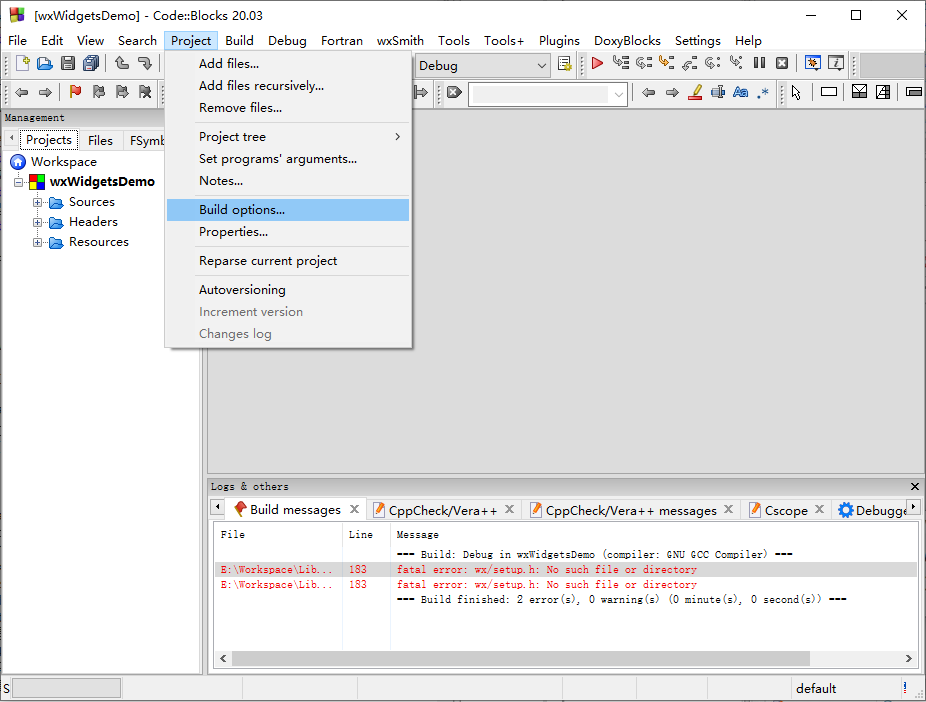Switch to the Files management tab
Screen dimensions: 926x702
pyautogui.click(x=100, y=141)
